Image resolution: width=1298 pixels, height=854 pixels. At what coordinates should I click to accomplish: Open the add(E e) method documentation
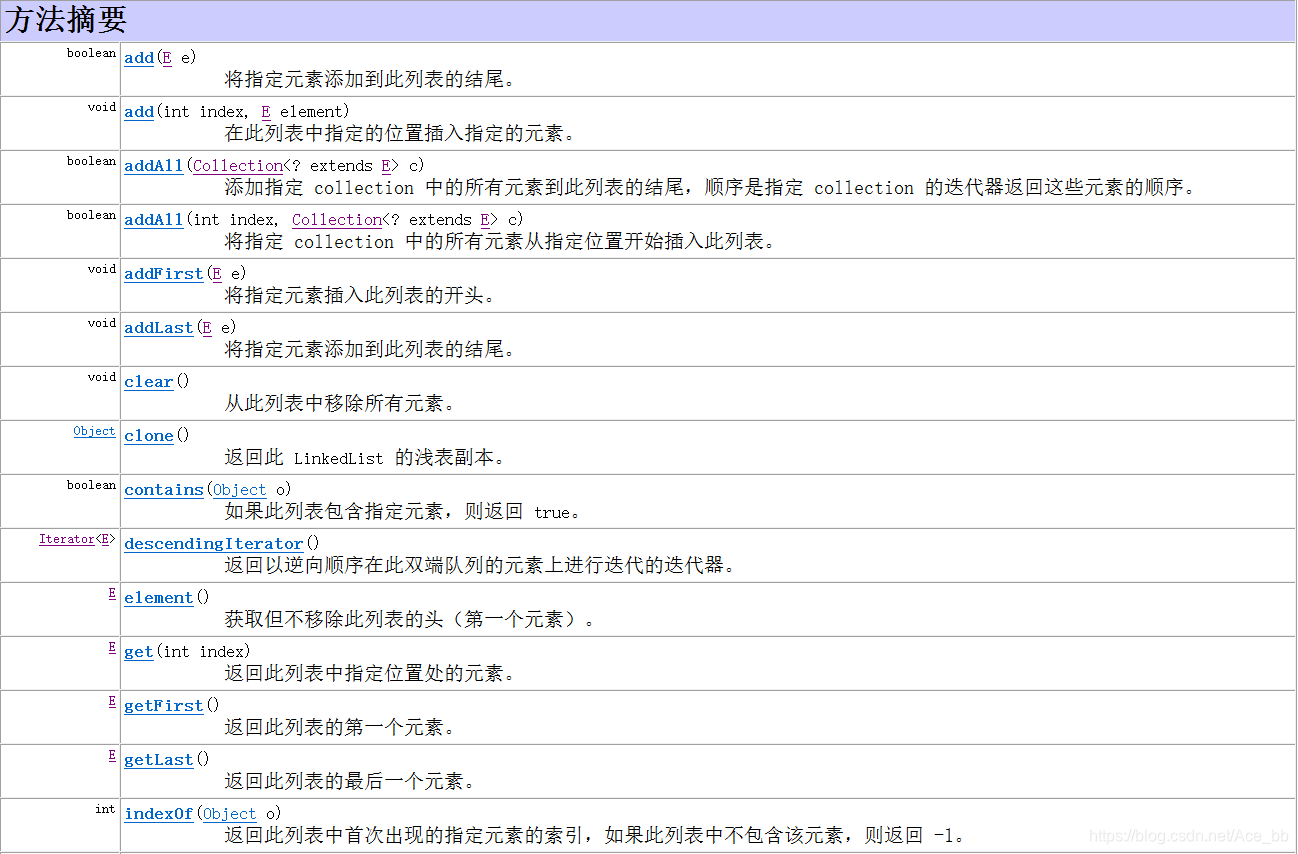tap(138, 58)
